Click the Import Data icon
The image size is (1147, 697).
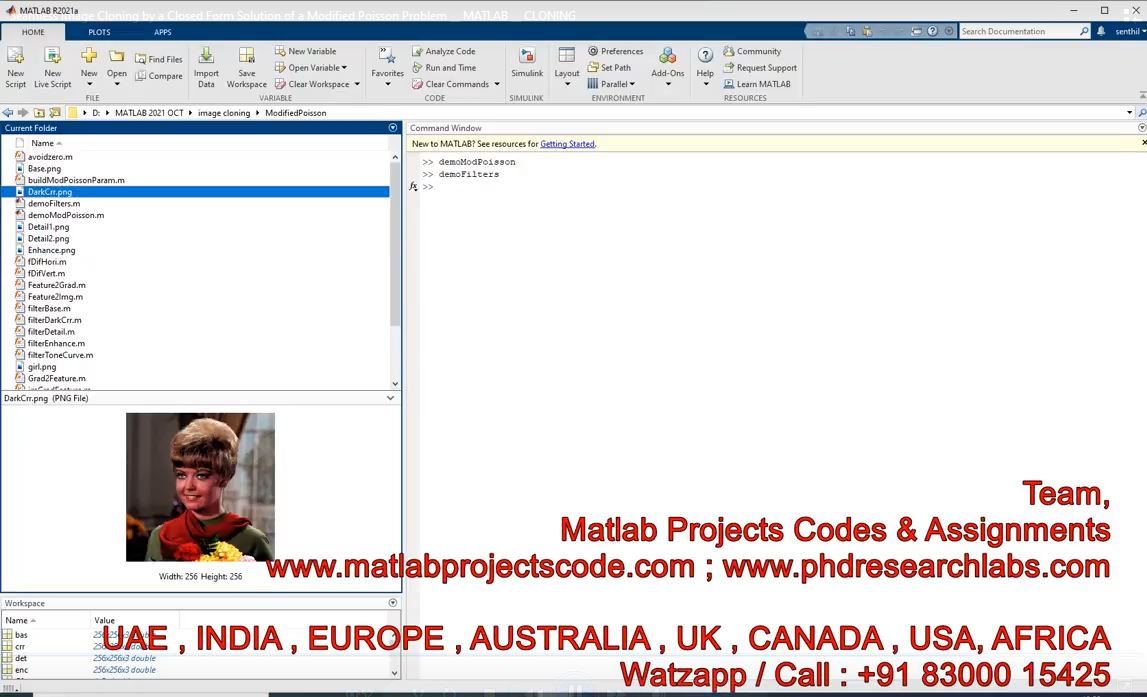206,57
